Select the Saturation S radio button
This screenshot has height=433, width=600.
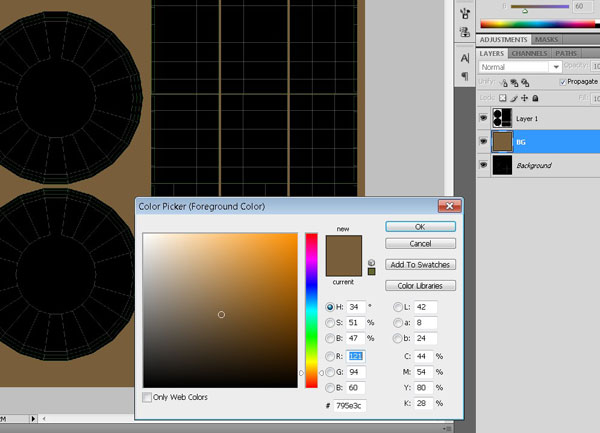(331, 323)
